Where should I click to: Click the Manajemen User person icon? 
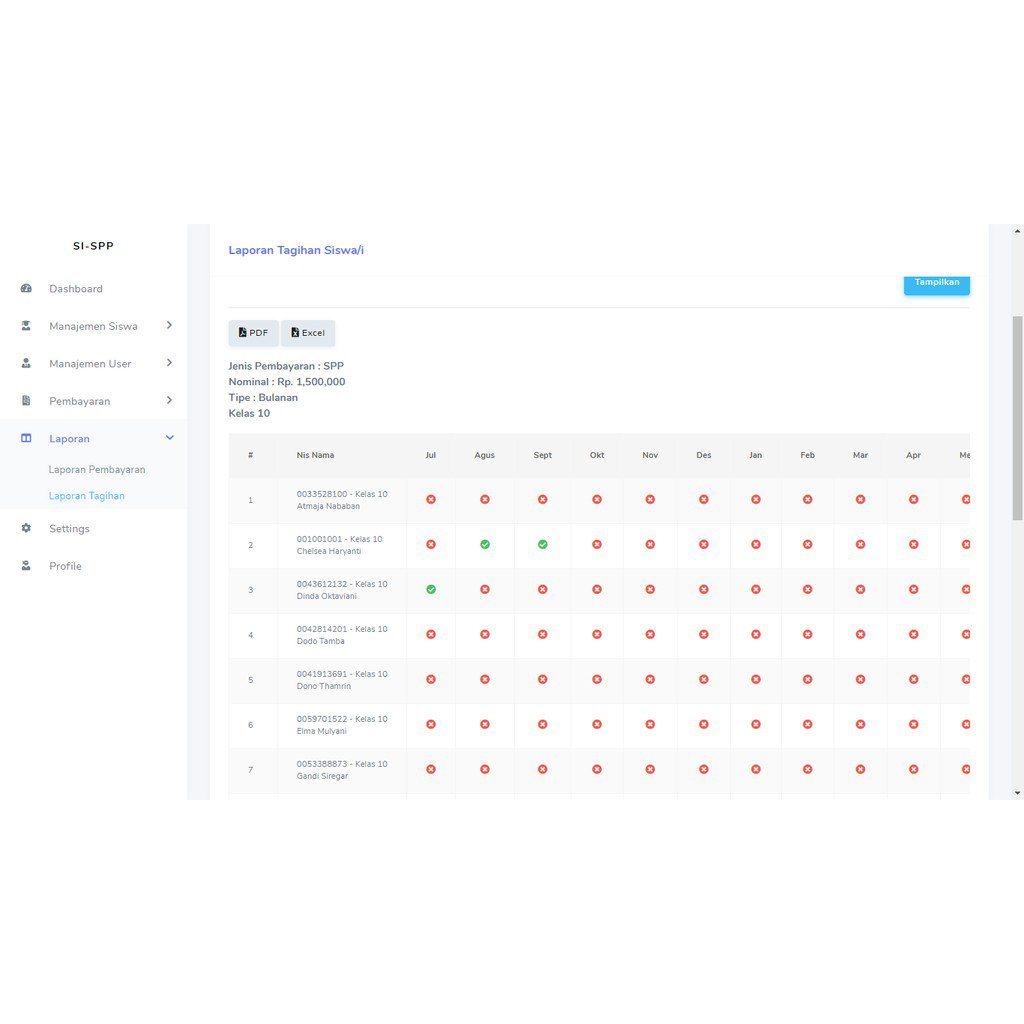(26, 364)
